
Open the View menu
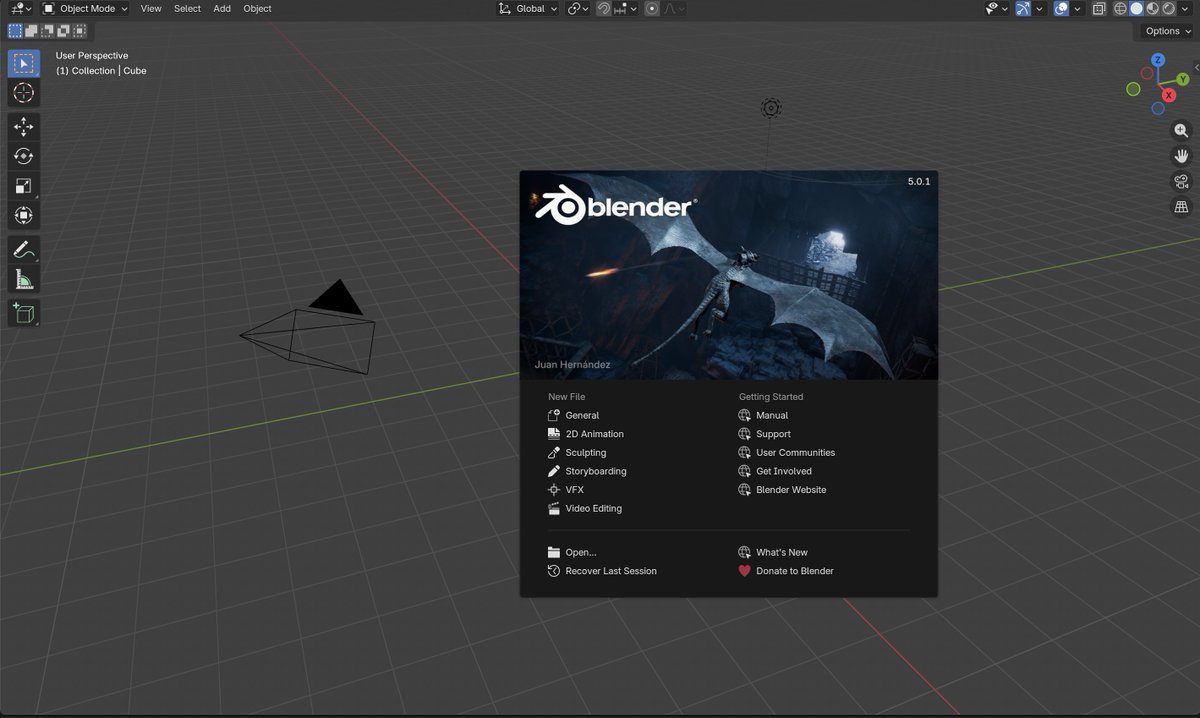[x=151, y=8]
